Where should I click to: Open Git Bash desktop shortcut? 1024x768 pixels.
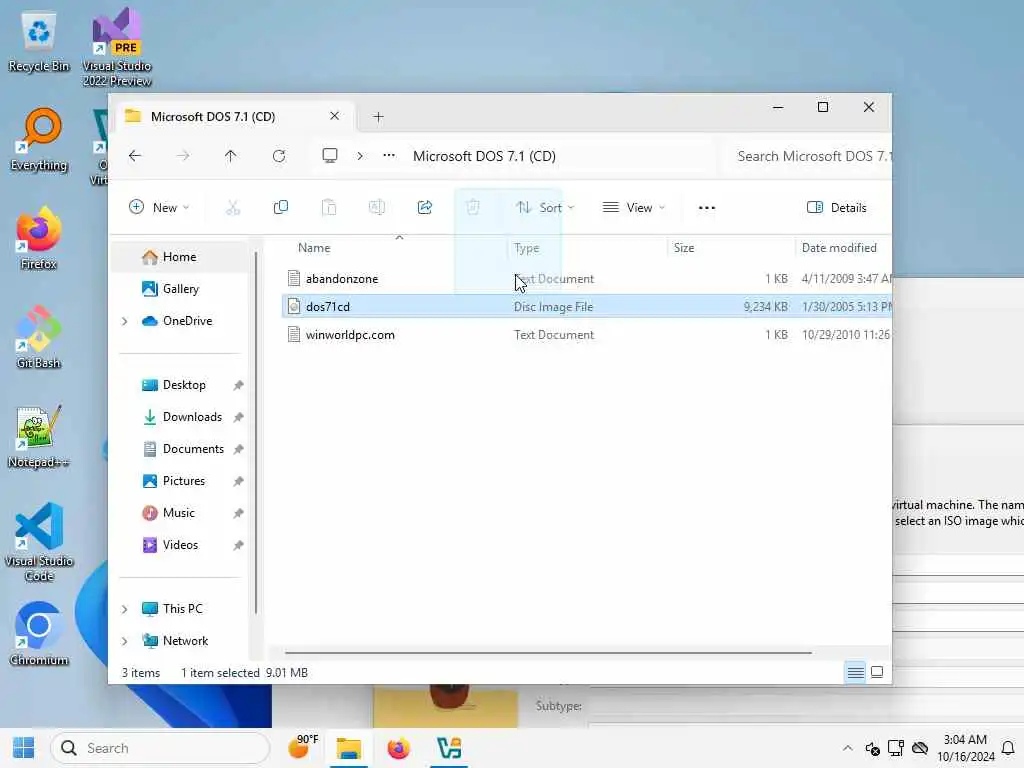coord(39,337)
